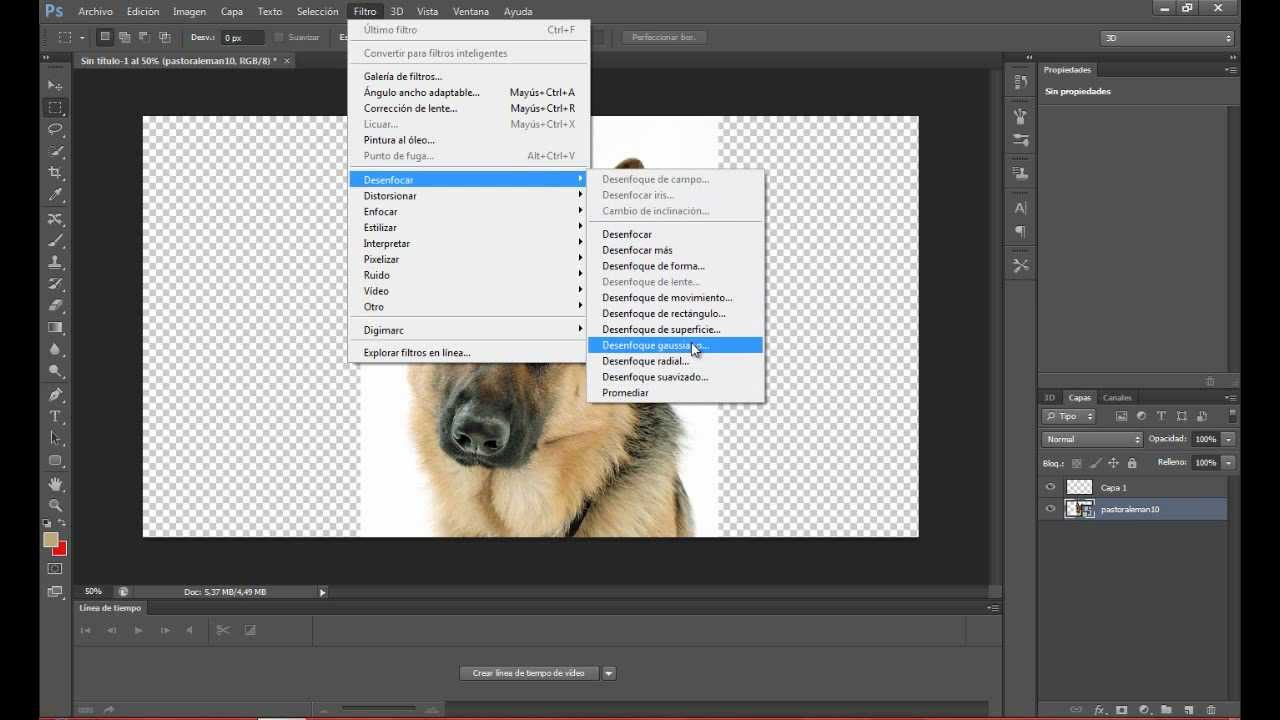Choose Desenfoque gaussiano from submenu
The width and height of the screenshot is (1280, 720).
tap(675, 345)
